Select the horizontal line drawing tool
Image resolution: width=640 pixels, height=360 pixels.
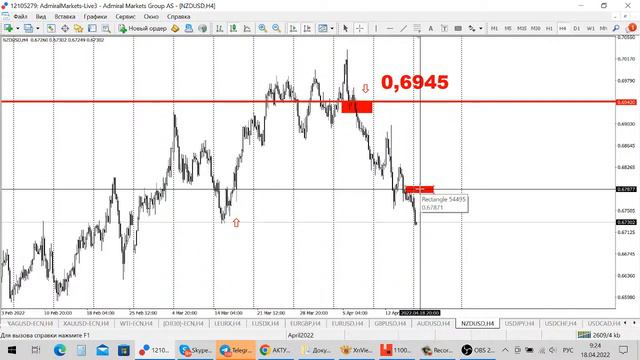point(390,28)
